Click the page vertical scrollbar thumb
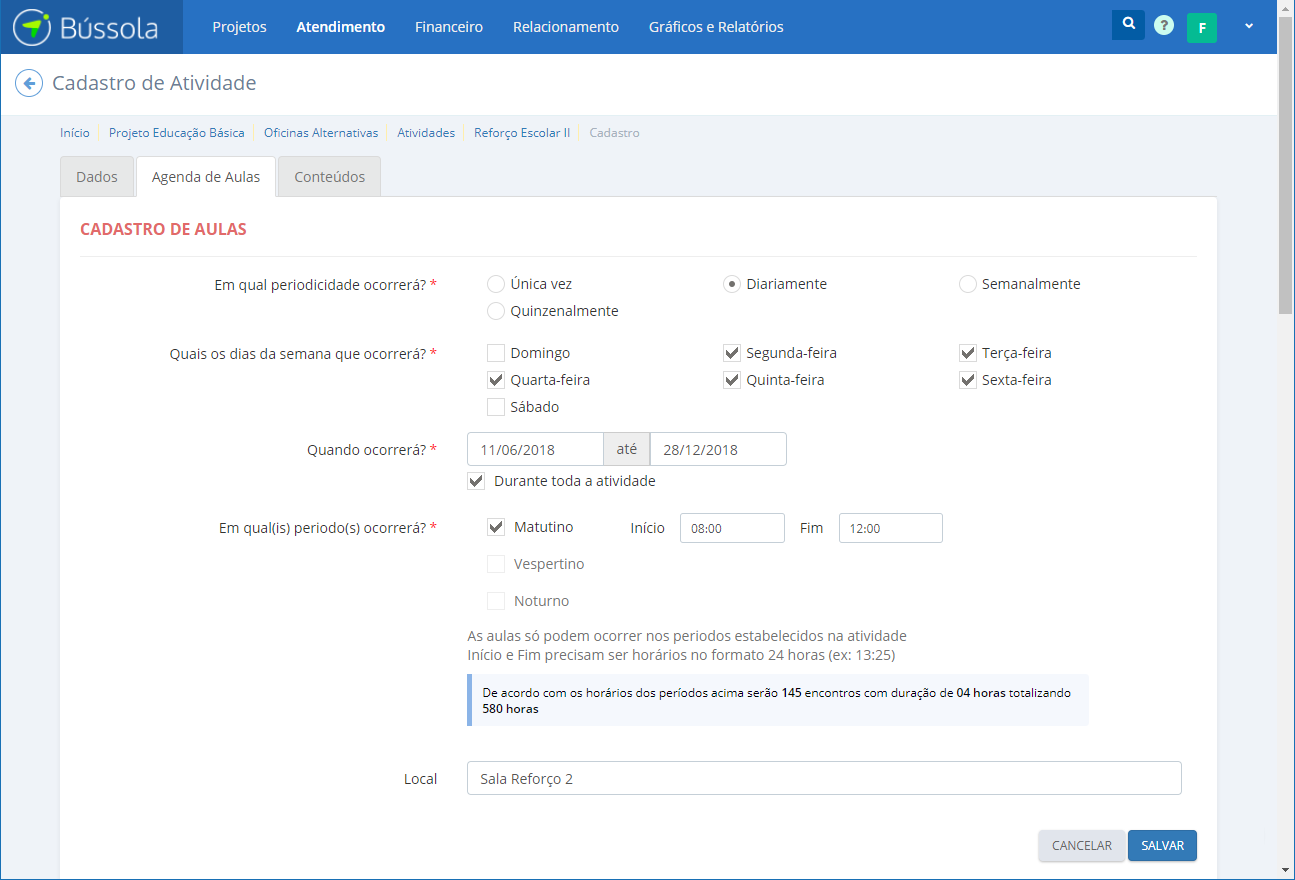The image size is (1295, 880). coord(1286,165)
